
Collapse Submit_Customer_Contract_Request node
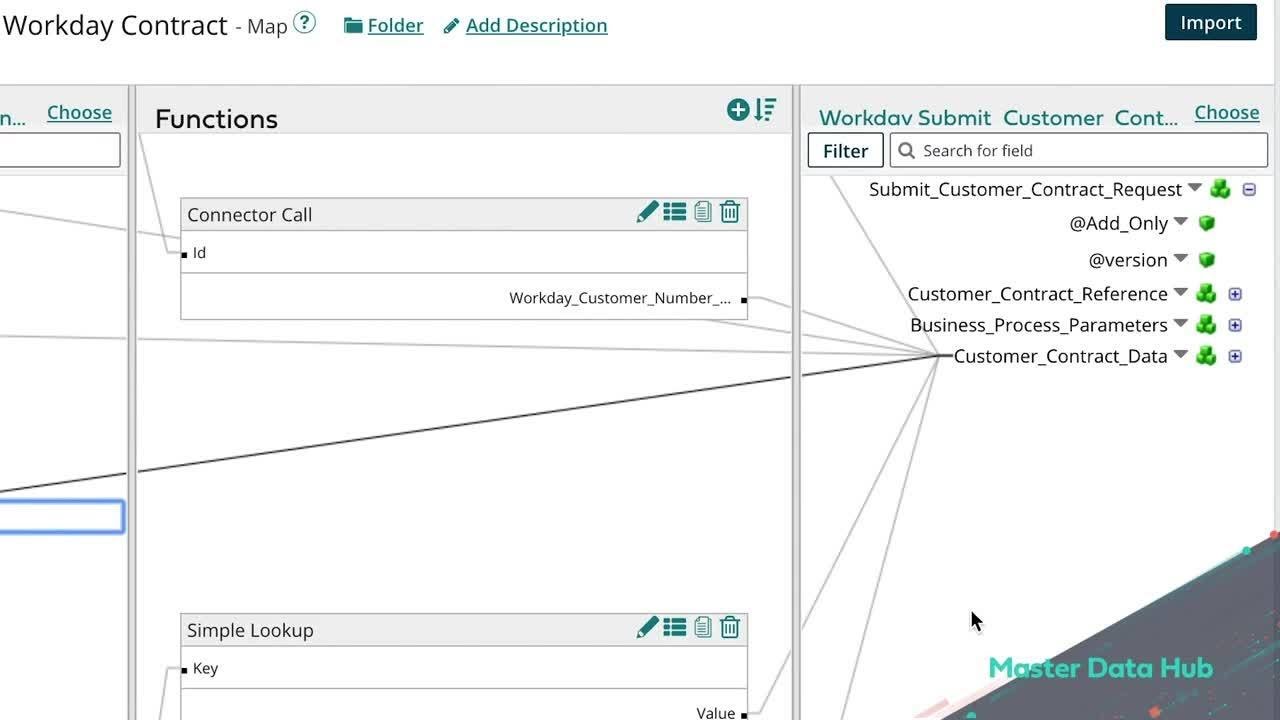(1249, 189)
